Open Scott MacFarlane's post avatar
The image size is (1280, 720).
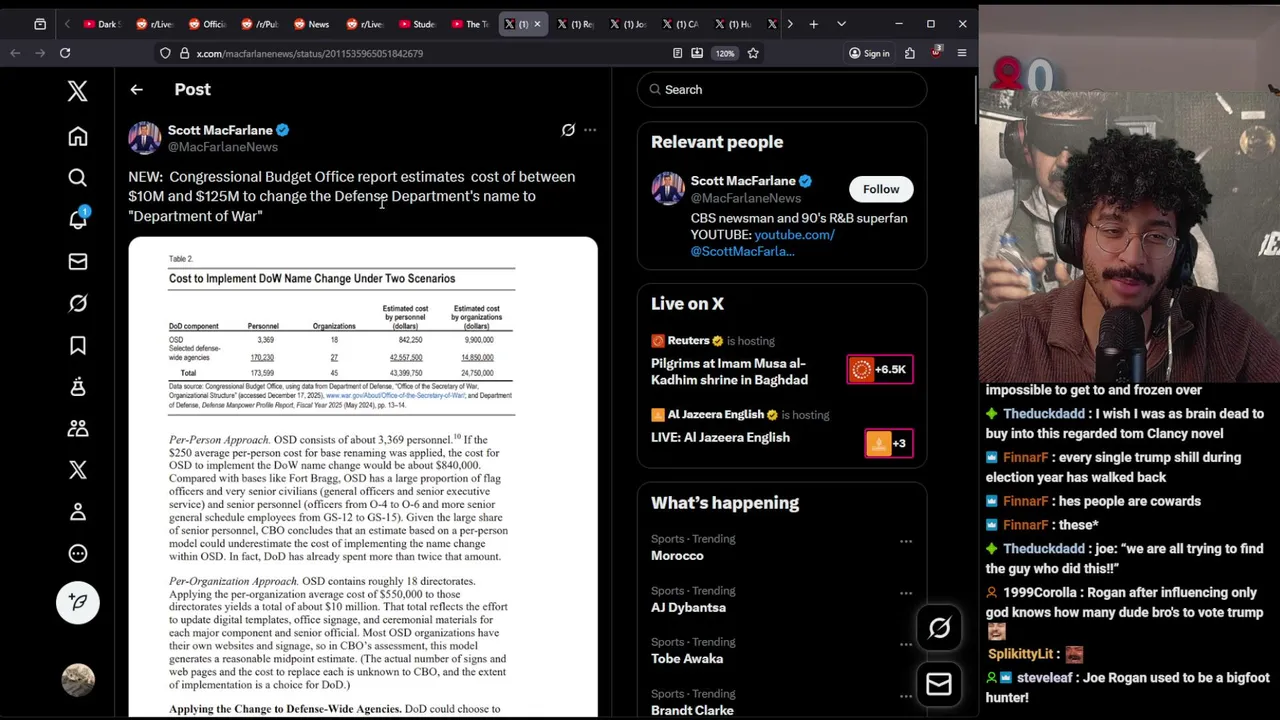[144, 138]
